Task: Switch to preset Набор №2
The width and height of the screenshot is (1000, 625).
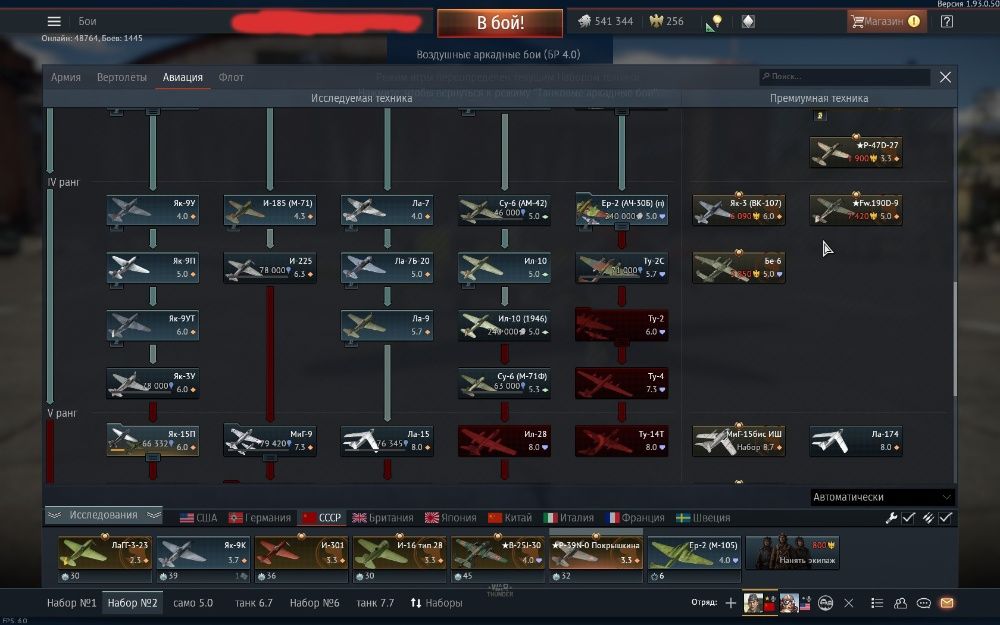Action: (133, 603)
